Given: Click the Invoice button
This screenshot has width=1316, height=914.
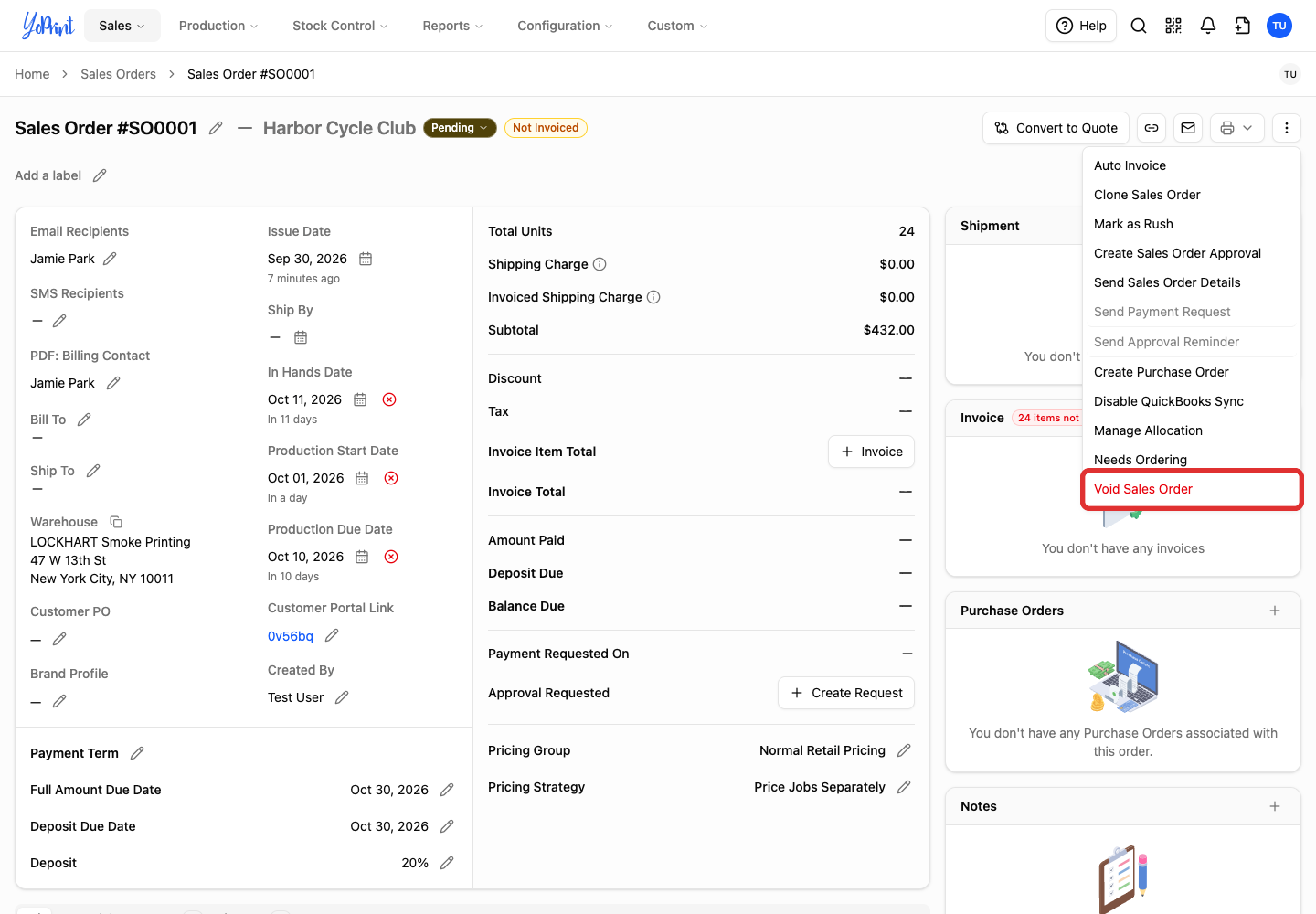Looking at the screenshot, I should coord(872,452).
